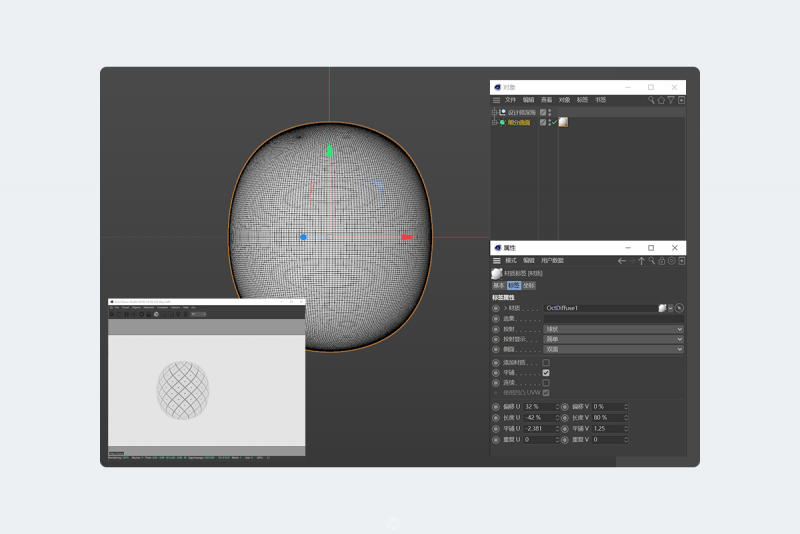This screenshot has height=534, width=800.
Task: Open the 投射 projection dropdown showing 球状
Action: click(613, 329)
